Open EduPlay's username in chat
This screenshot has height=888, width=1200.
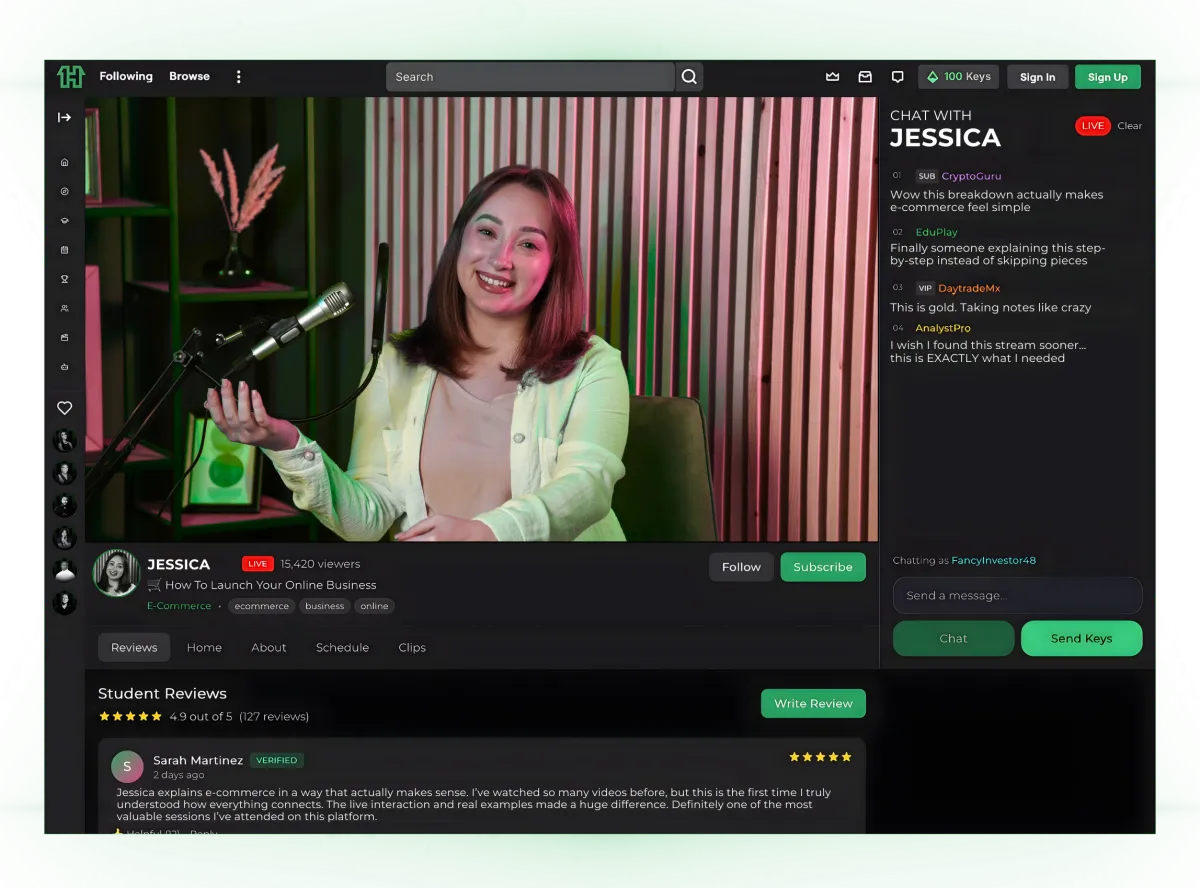[937, 232]
